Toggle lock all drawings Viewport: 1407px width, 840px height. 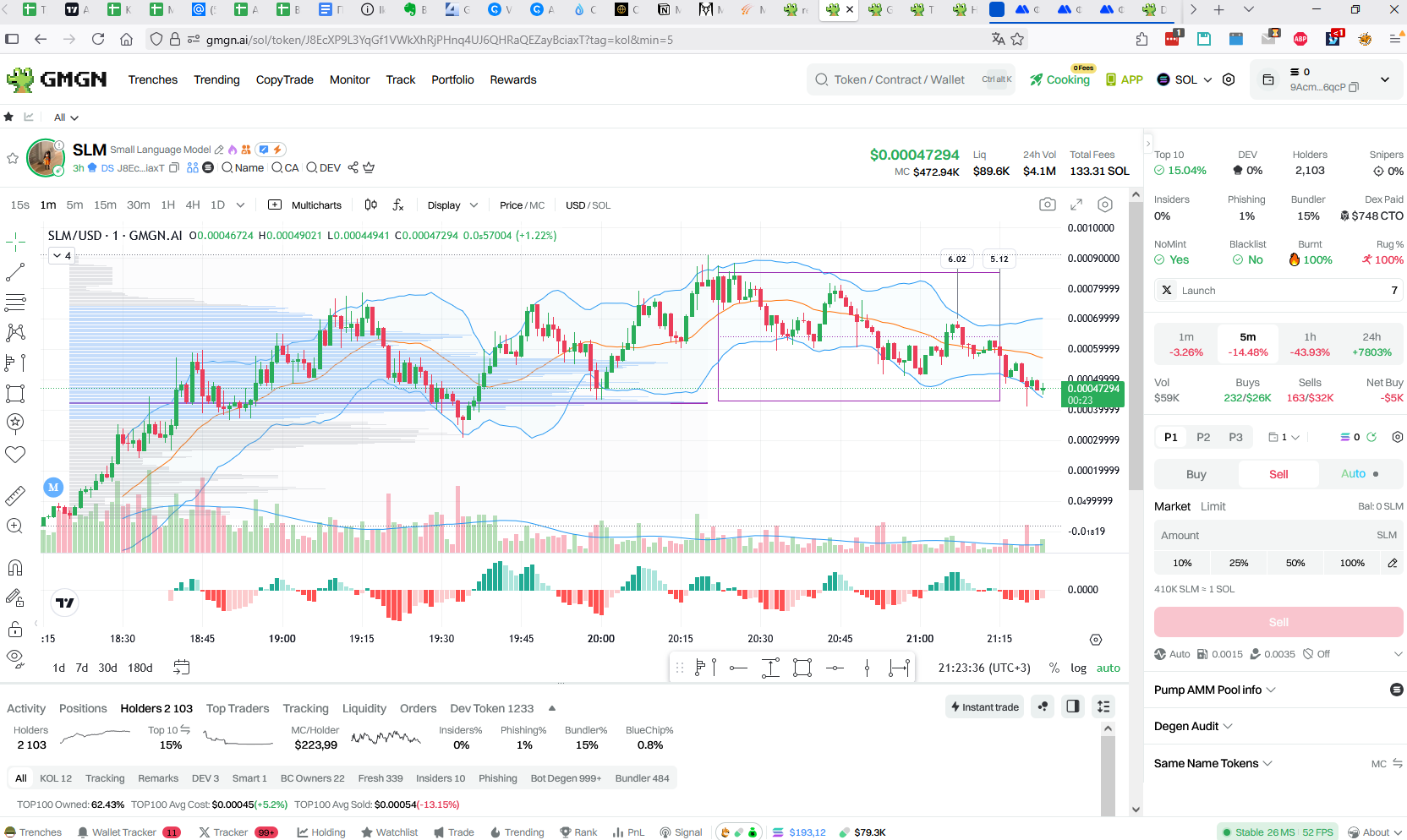(x=15, y=630)
